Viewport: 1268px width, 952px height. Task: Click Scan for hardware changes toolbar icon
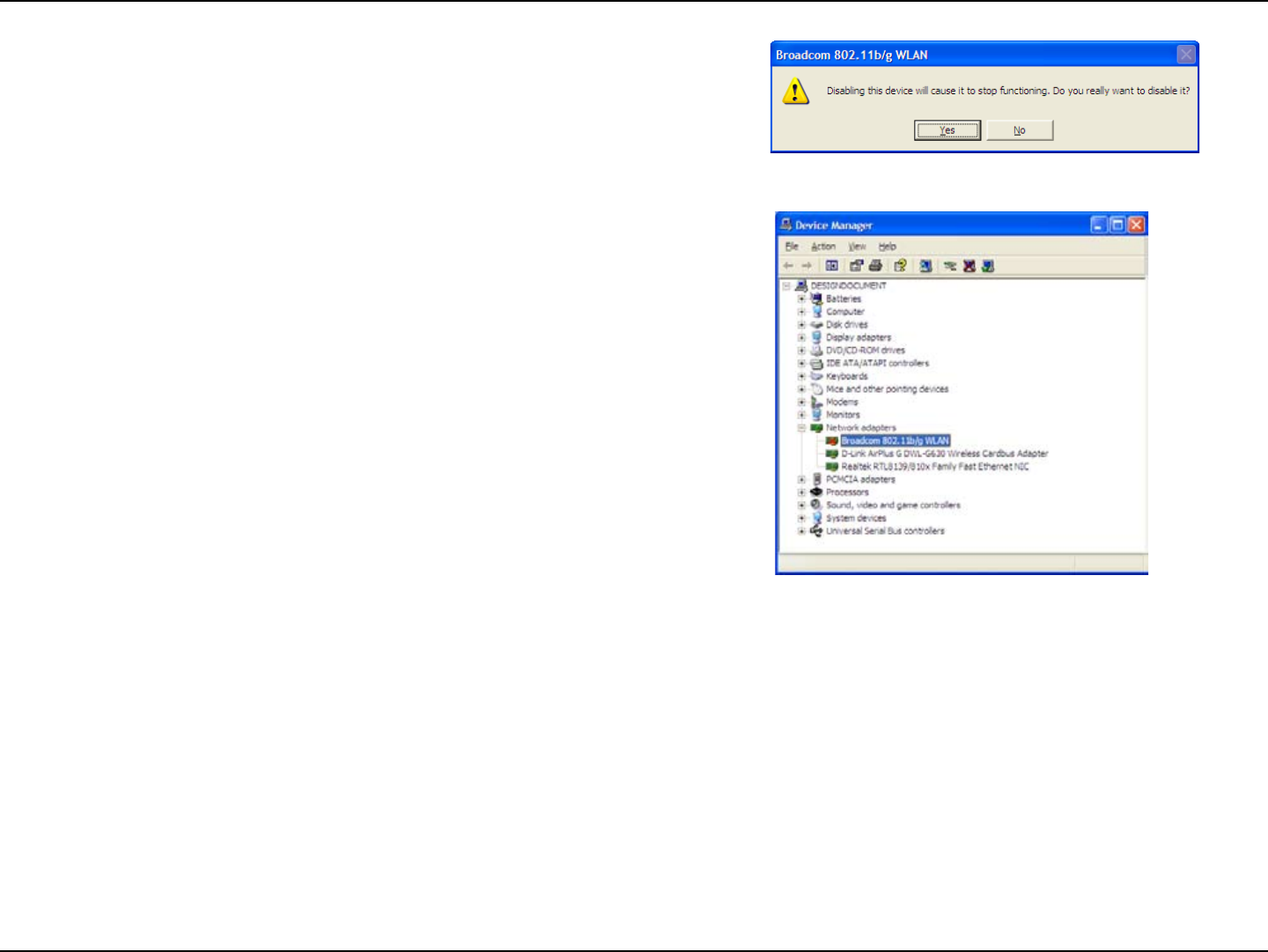coord(925,266)
